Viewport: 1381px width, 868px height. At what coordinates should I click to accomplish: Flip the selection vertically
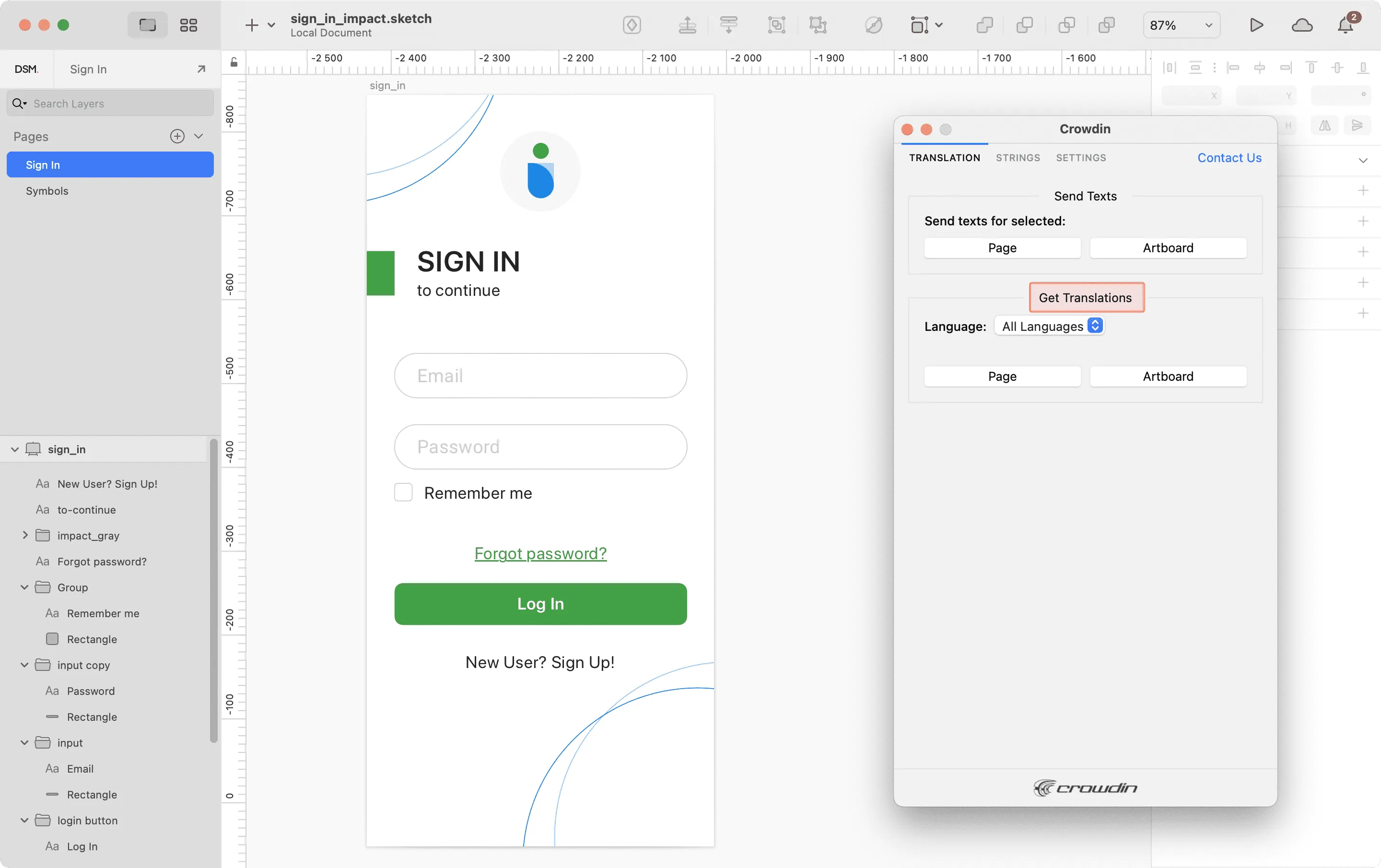pyautogui.click(x=1358, y=126)
